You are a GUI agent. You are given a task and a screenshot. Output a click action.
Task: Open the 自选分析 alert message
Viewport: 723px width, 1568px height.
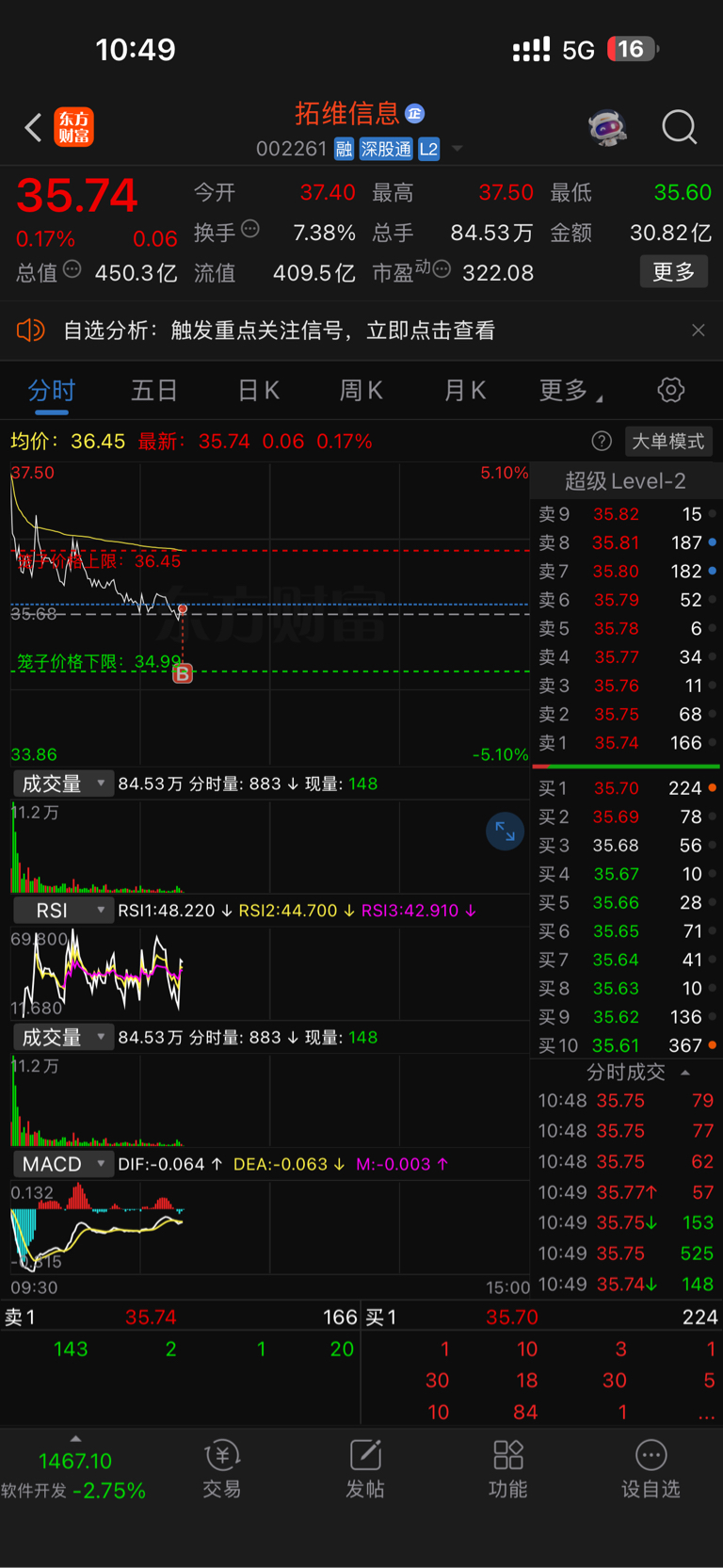[279, 331]
